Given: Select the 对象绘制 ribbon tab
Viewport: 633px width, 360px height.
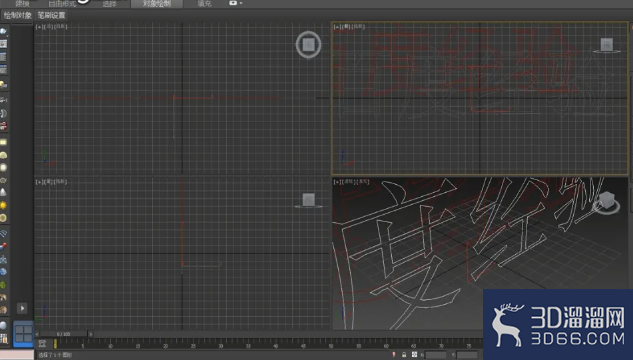Looking at the screenshot, I should tap(157, 4).
